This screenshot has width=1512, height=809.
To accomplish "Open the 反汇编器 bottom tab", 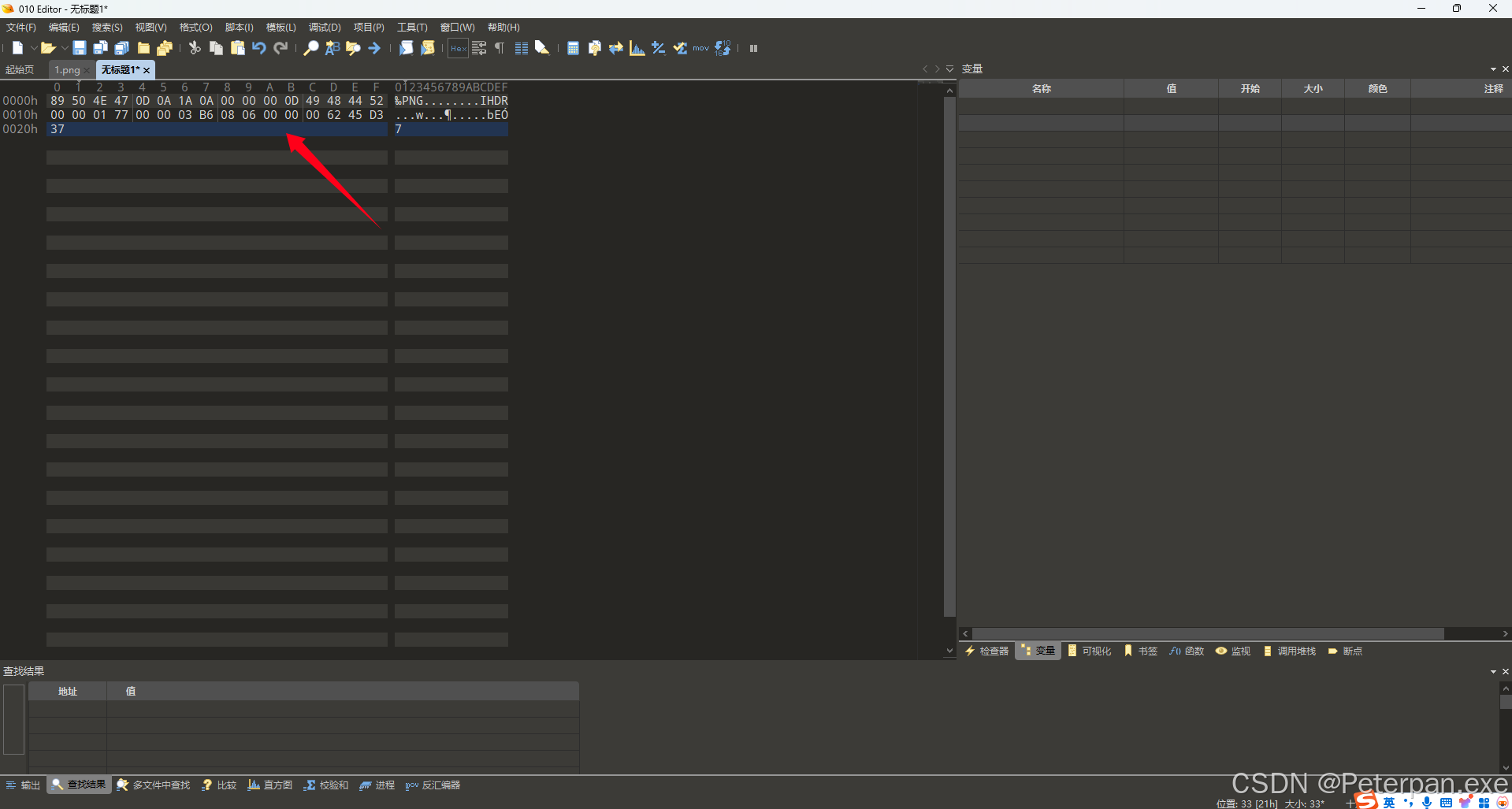I will (x=433, y=785).
